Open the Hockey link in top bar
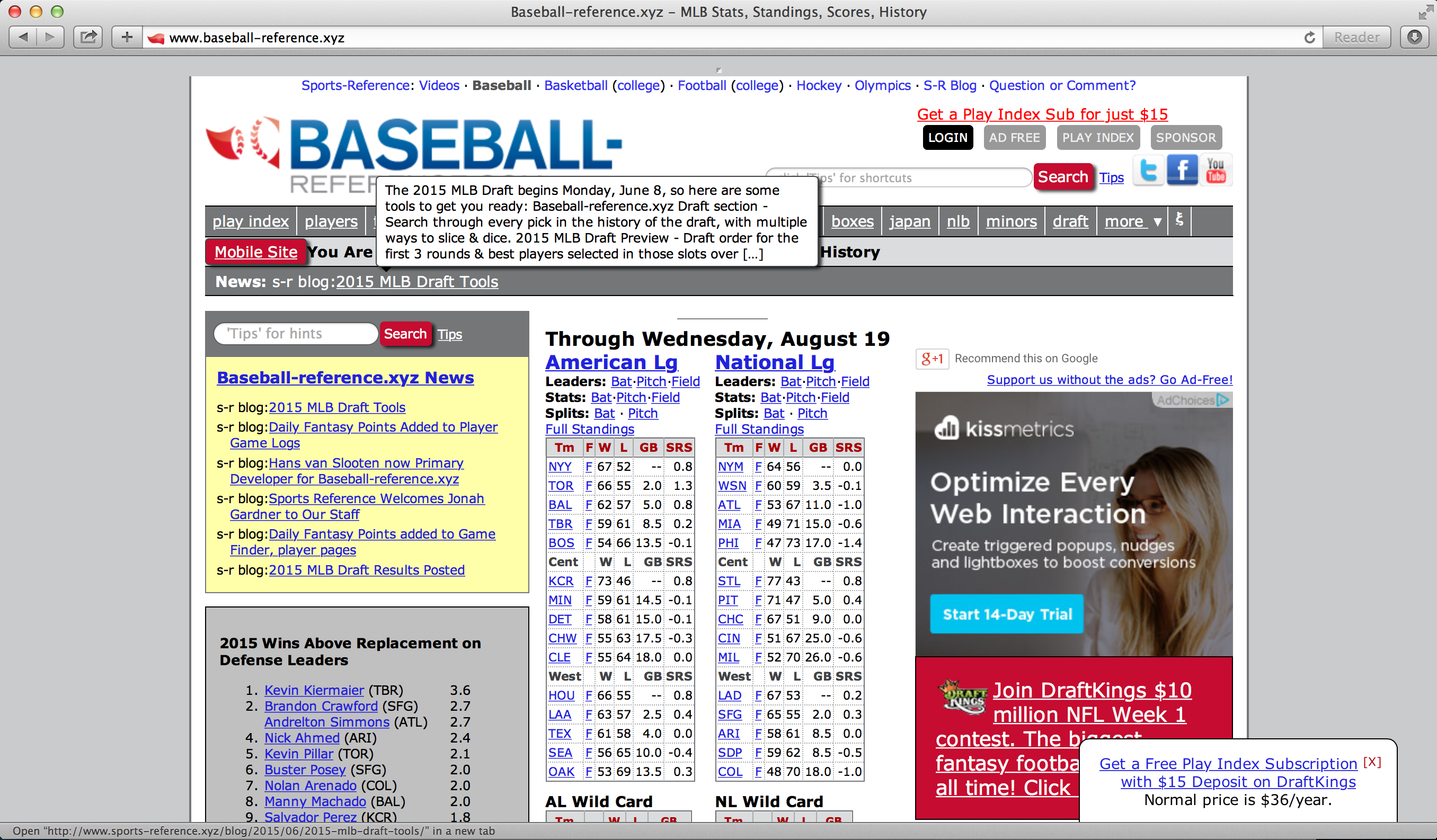Image resolution: width=1437 pixels, height=840 pixels. (x=818, y=85)
